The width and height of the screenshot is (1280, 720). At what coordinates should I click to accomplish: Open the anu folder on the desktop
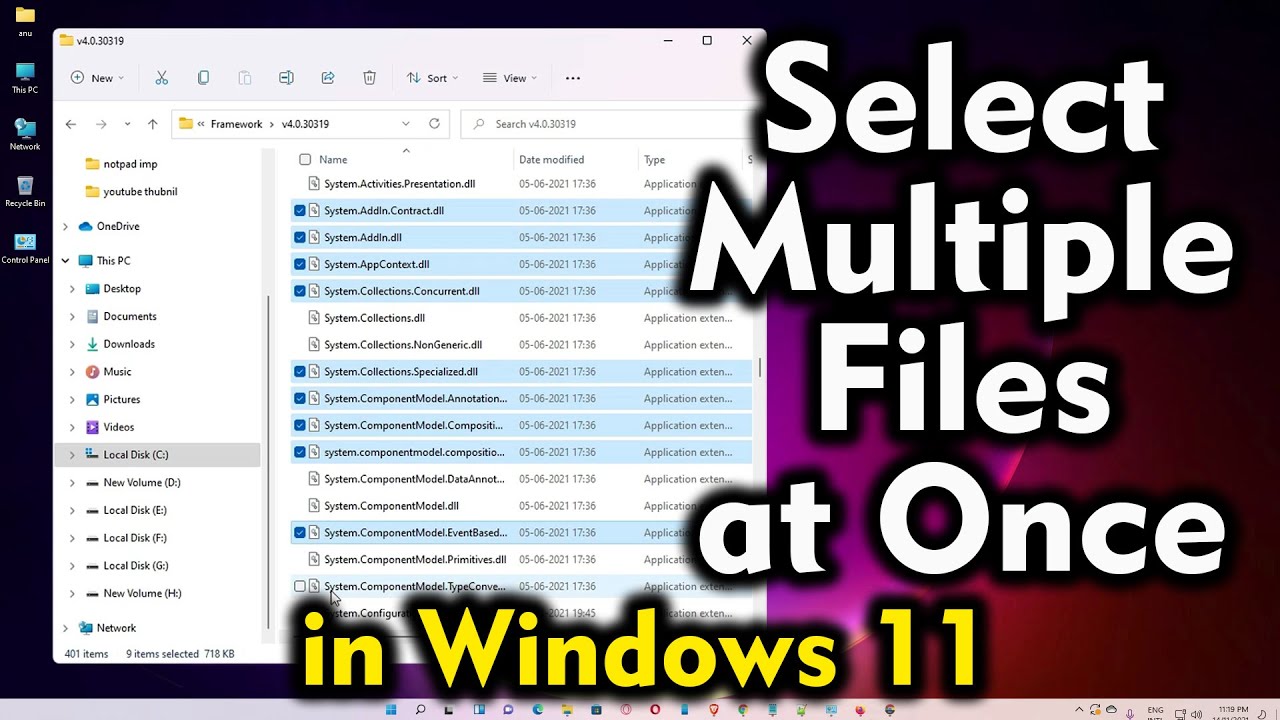[25, 20]
